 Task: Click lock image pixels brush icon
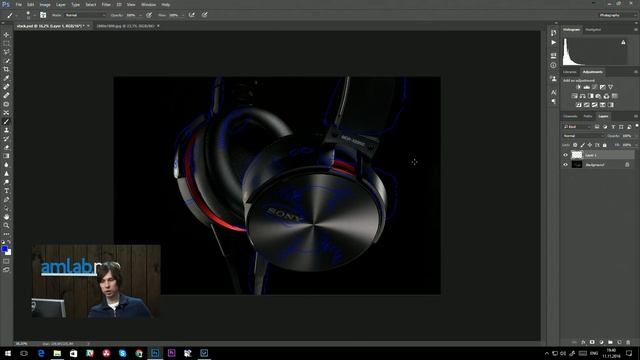582,145
